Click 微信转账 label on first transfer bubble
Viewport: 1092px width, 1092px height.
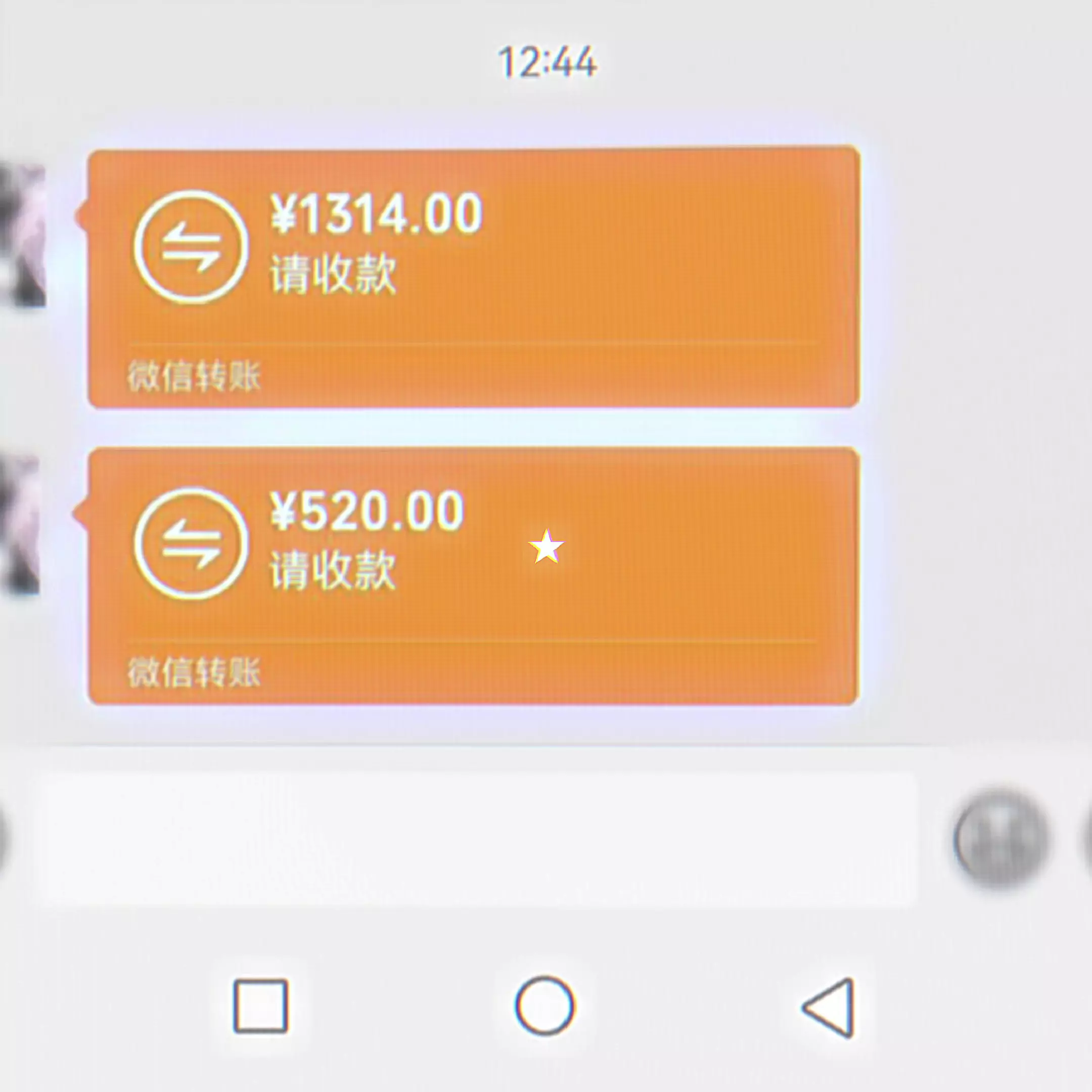point(194,377)
